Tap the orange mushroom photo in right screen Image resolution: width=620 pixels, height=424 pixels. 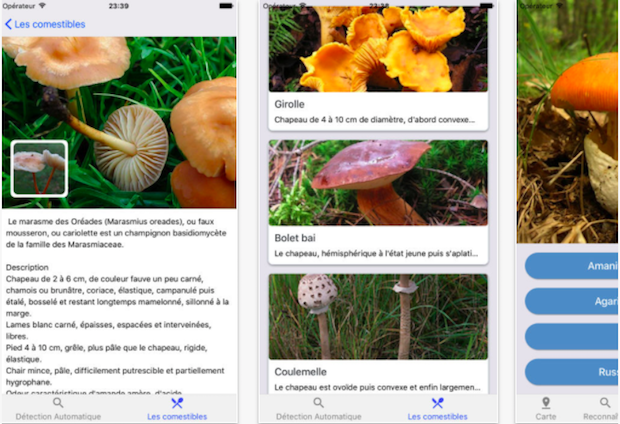pos(568,120)
